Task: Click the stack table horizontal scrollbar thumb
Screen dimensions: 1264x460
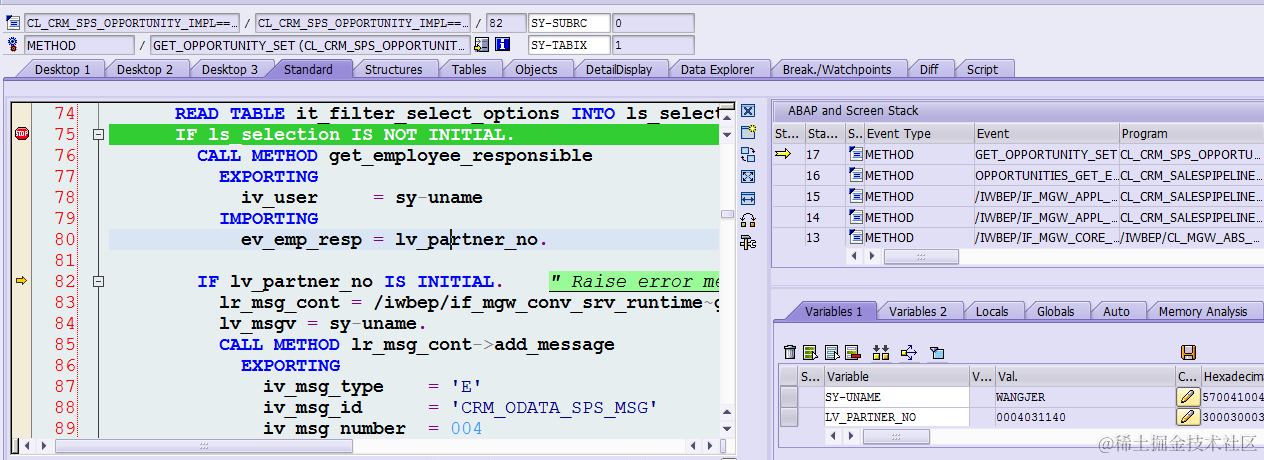Action: (x=921, y=257)
